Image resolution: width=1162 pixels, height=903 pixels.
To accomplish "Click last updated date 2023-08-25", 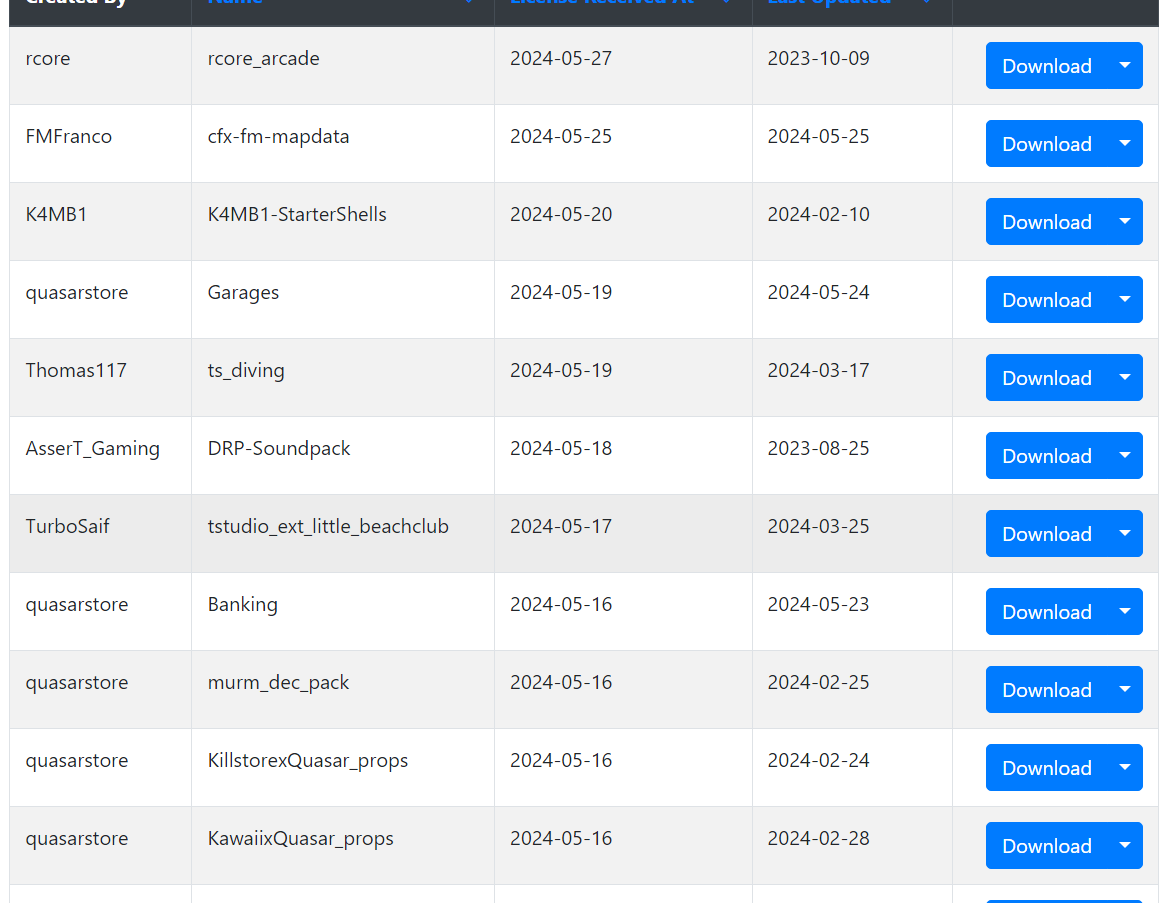I will click(818, 448).
